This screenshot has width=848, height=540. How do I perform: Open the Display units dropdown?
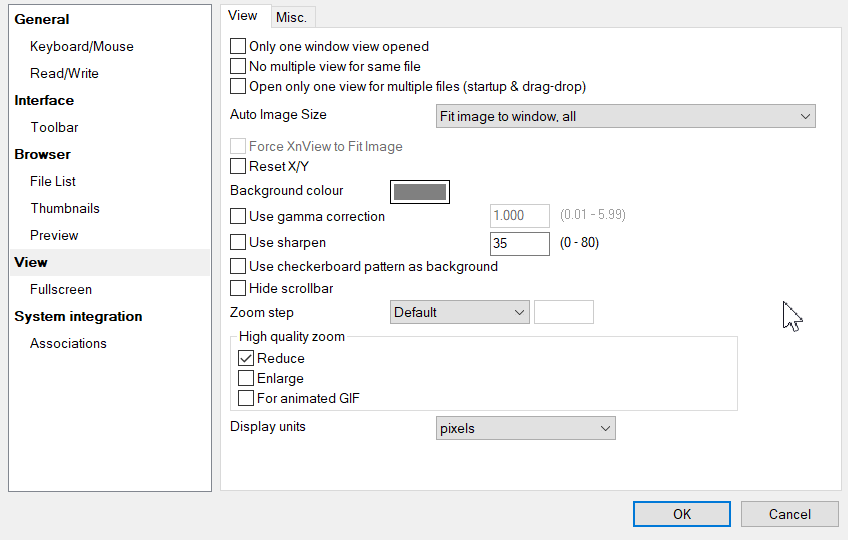(526, 429)
